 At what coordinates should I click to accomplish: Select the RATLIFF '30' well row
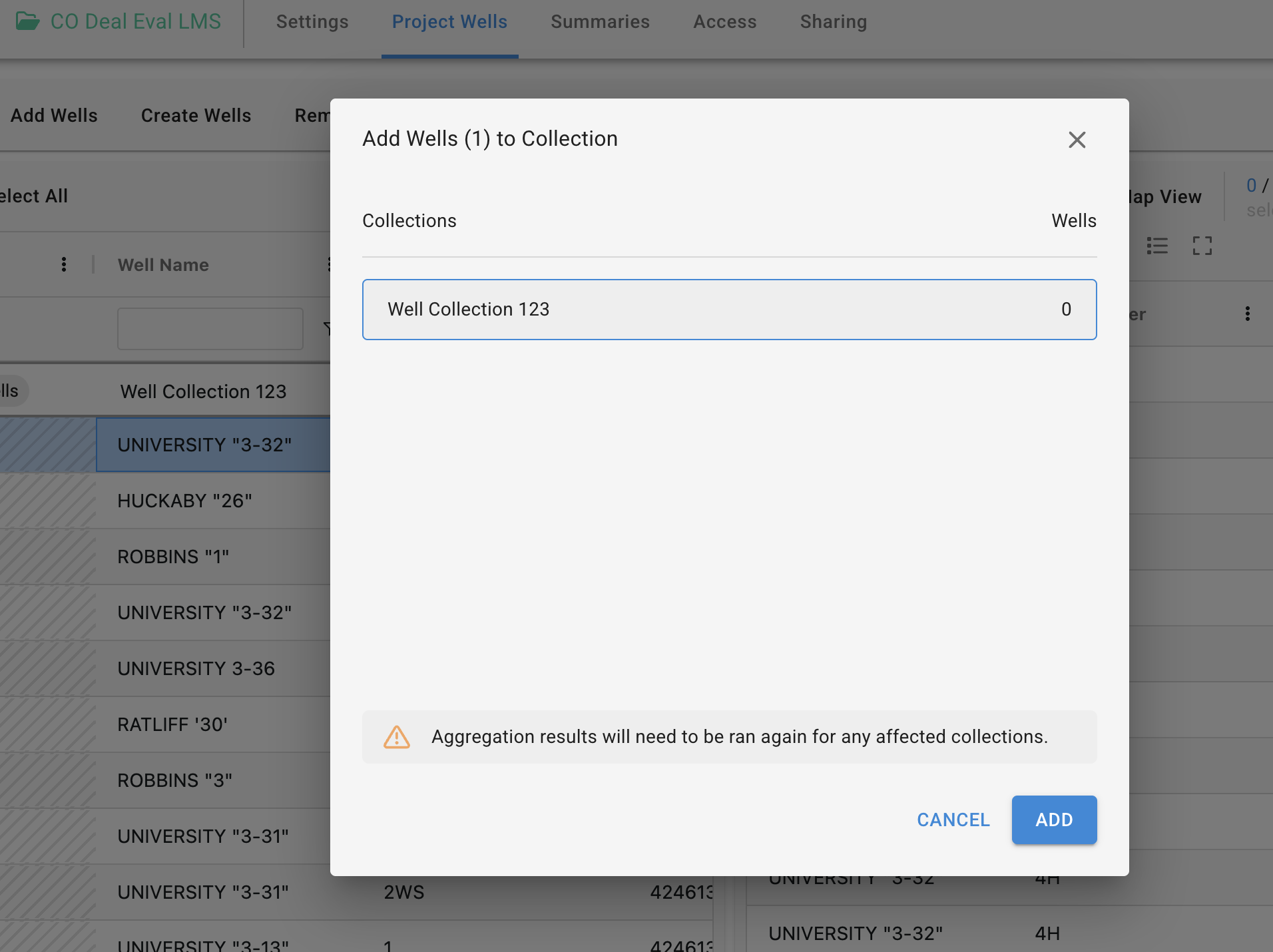pos(172,724)
